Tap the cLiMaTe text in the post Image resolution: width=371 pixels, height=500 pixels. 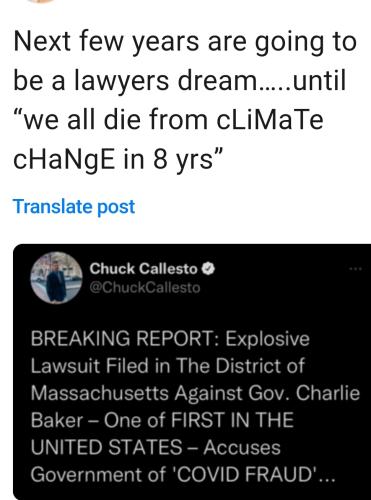pos(270,120)
